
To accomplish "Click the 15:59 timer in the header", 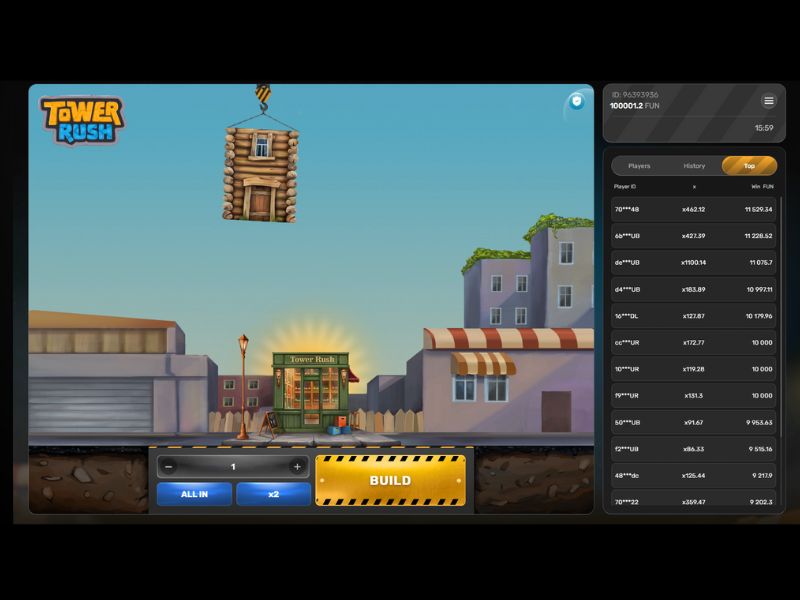I will click(x=764, y=128).
